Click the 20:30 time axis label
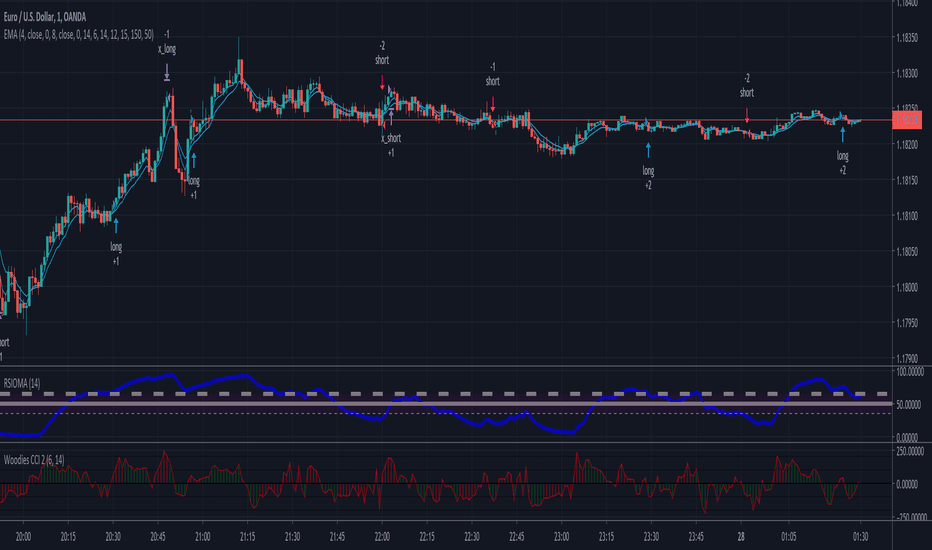Screen dimensions: 932x550 (113, 537)
